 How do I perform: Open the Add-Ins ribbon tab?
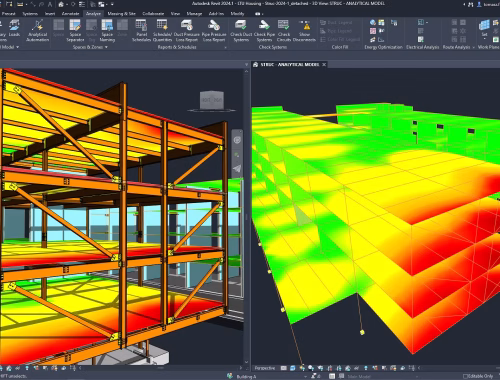pyautogui.click(x=216, y=14)
